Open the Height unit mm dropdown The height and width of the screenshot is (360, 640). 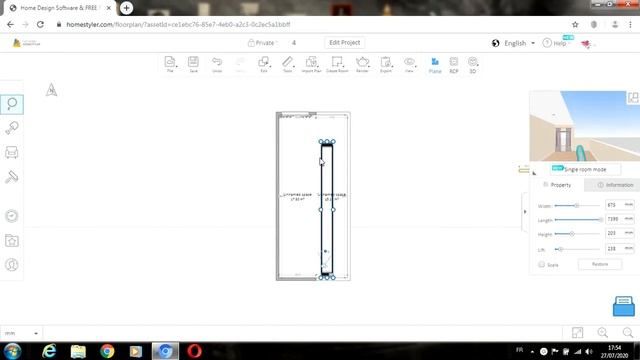click(x=629, y=233)
